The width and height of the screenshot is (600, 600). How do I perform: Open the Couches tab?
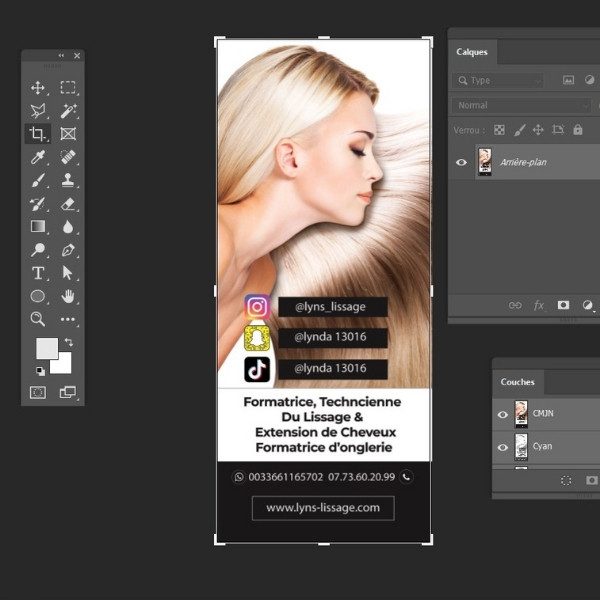[517, 382]
